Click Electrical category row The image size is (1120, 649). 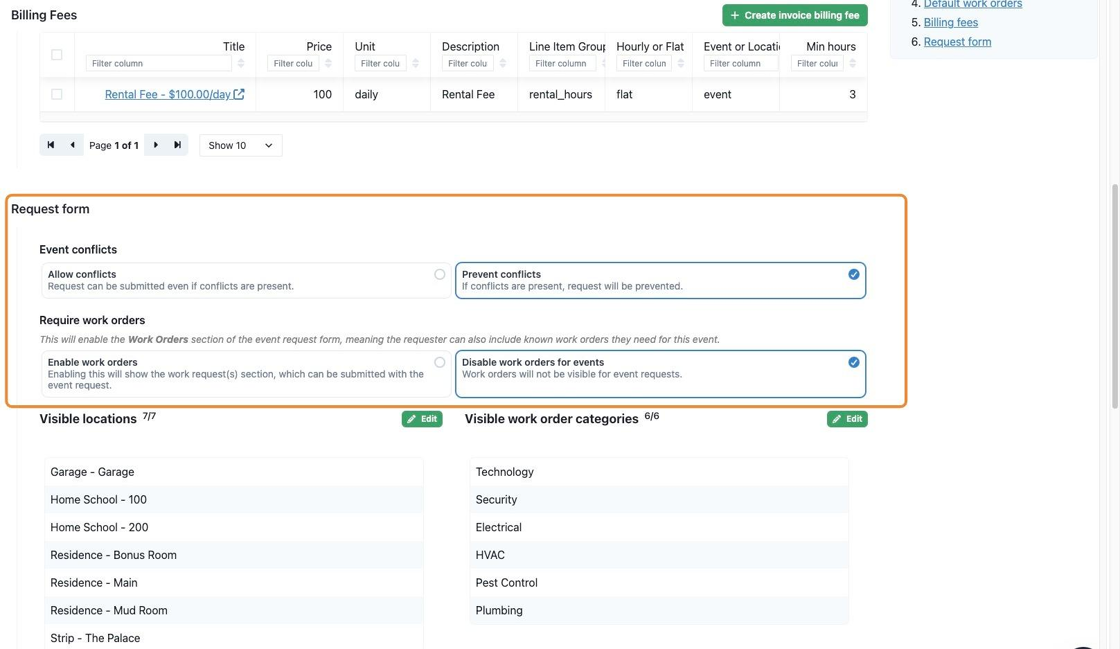(659, 528)
